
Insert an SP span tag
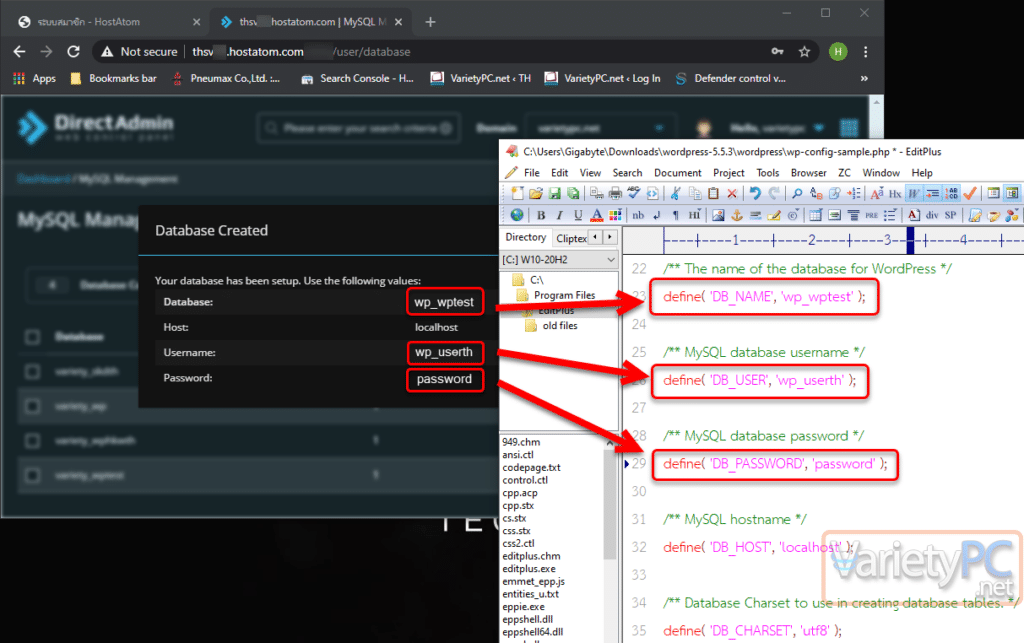(x=951, y=215)
